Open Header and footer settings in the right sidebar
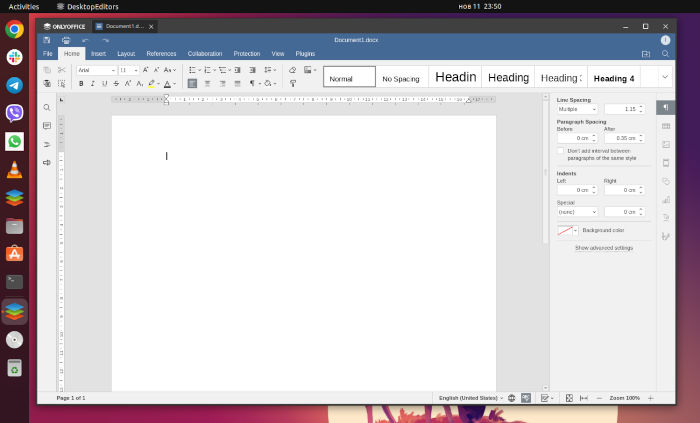This screenshot has width=700, height=423. (666, 163)
